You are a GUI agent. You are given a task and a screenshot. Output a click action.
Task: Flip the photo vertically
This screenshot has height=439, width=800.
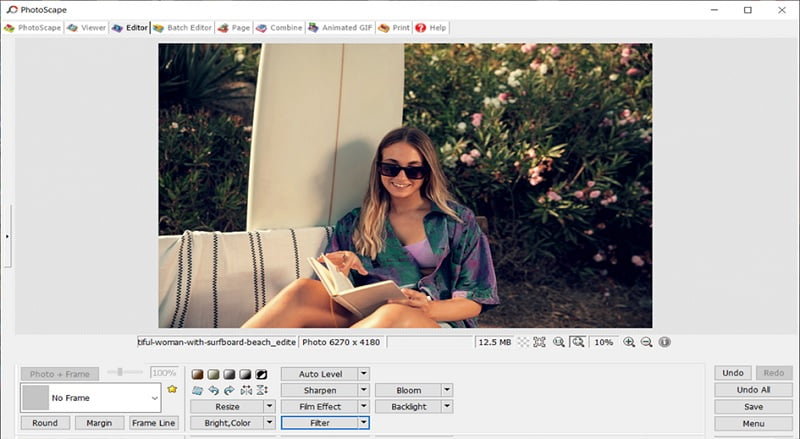[x=262, y=391]
